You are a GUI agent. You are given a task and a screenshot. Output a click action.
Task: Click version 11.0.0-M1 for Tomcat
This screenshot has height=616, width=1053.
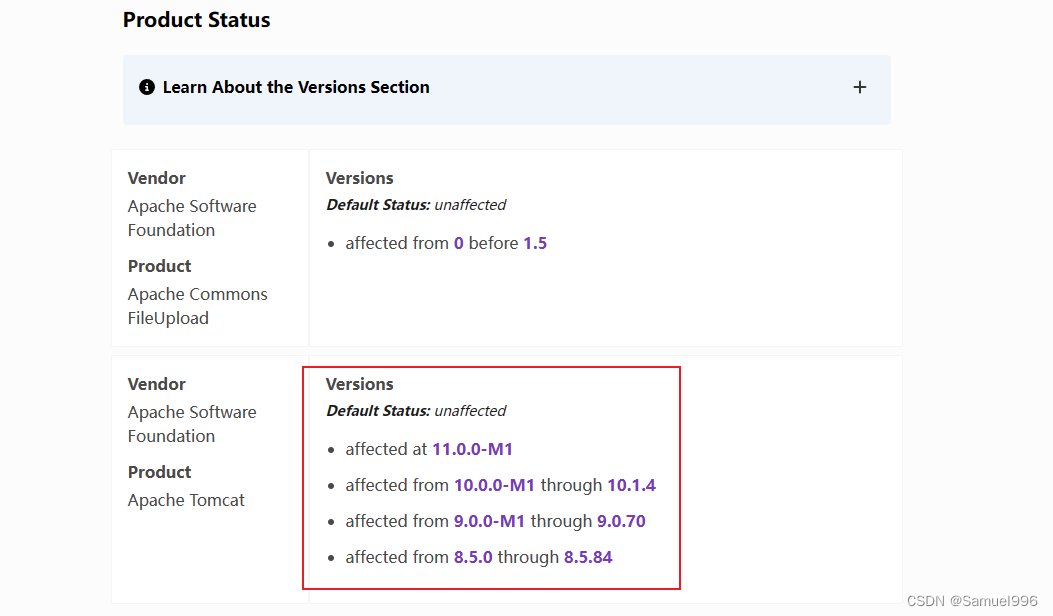tap(473, 449)
